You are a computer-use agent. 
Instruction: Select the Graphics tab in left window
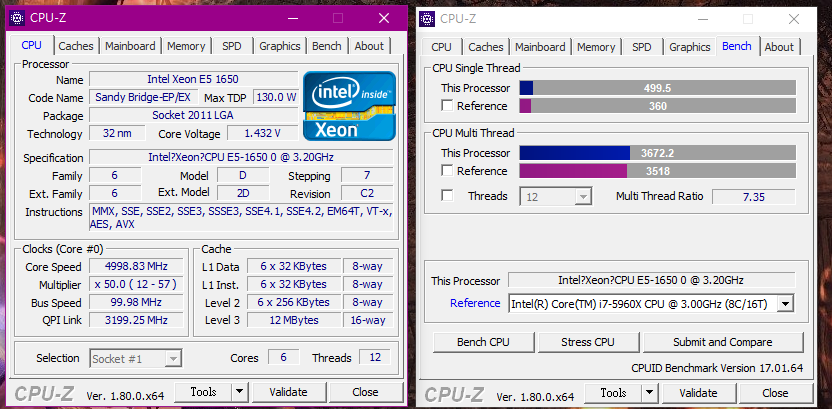(280, 46)
